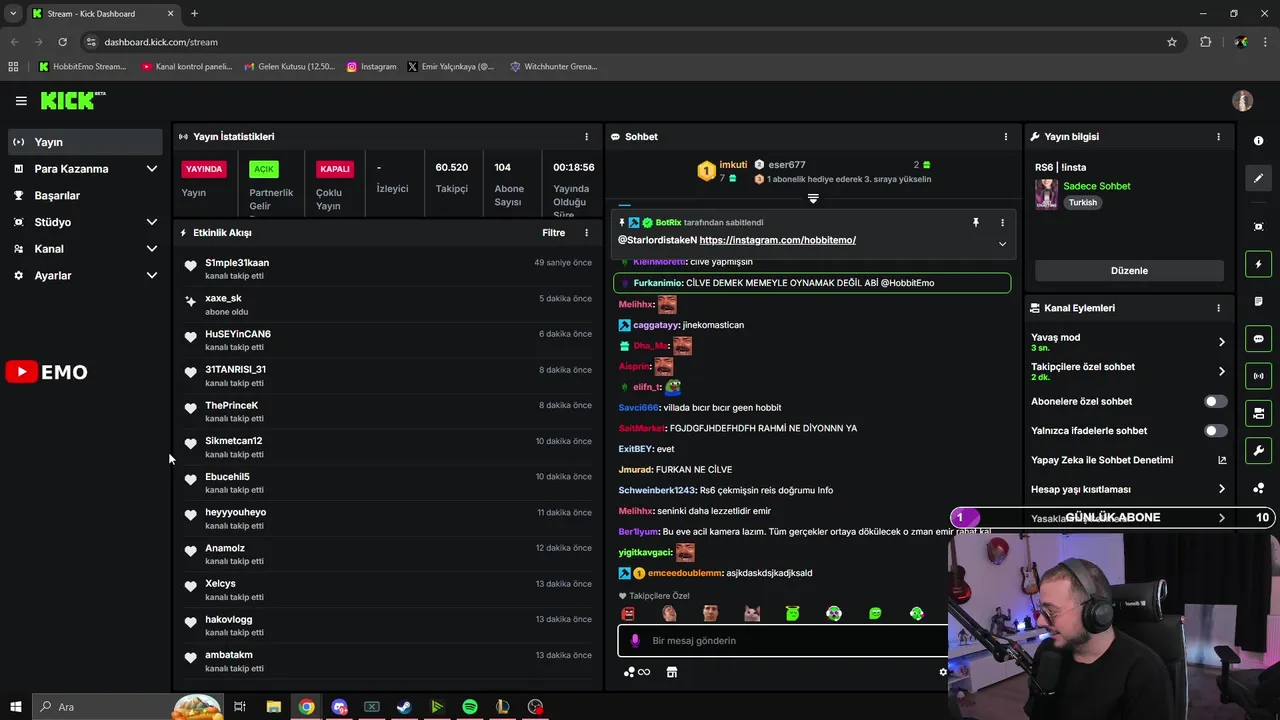
Task: Open chat settings gear icon
Action: coord(942,672)
